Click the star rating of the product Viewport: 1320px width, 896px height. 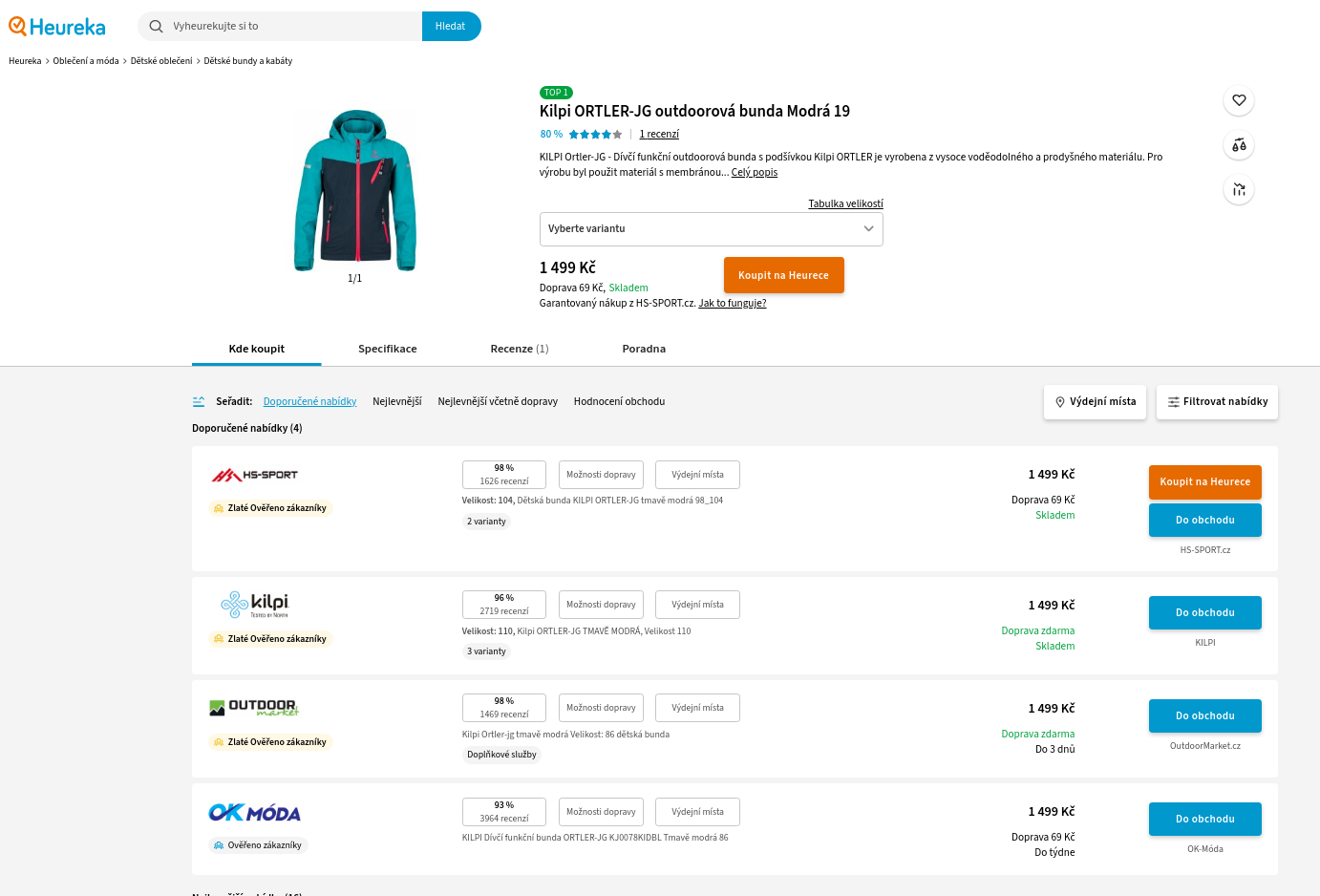point(595,135)
